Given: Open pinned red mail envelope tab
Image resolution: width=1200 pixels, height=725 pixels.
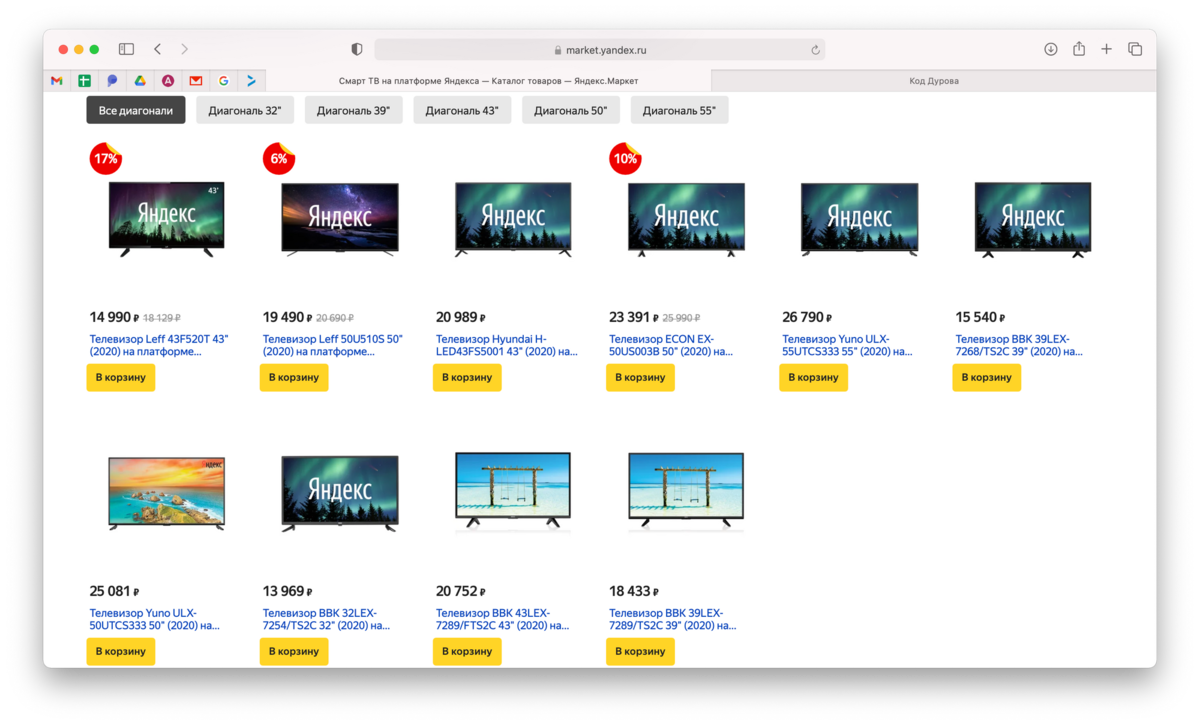Looking at the screenshot, I should (196, 81).
